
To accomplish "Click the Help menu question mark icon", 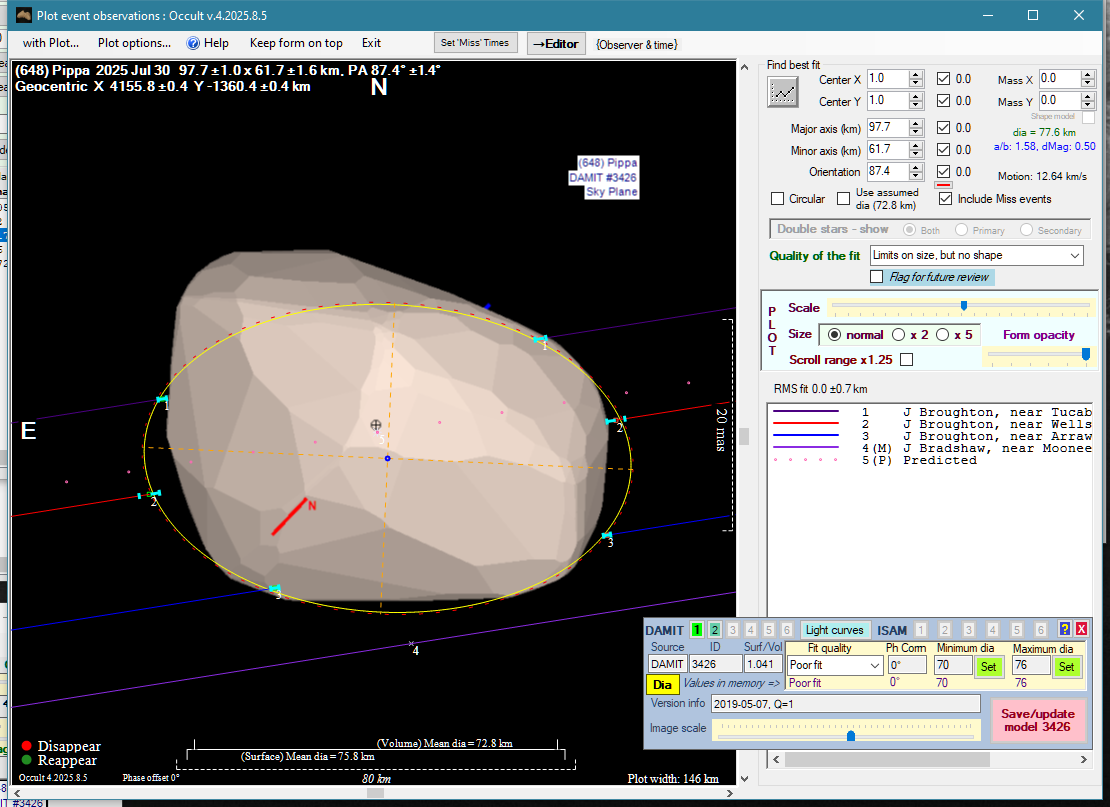I will [x=192, y=43].
